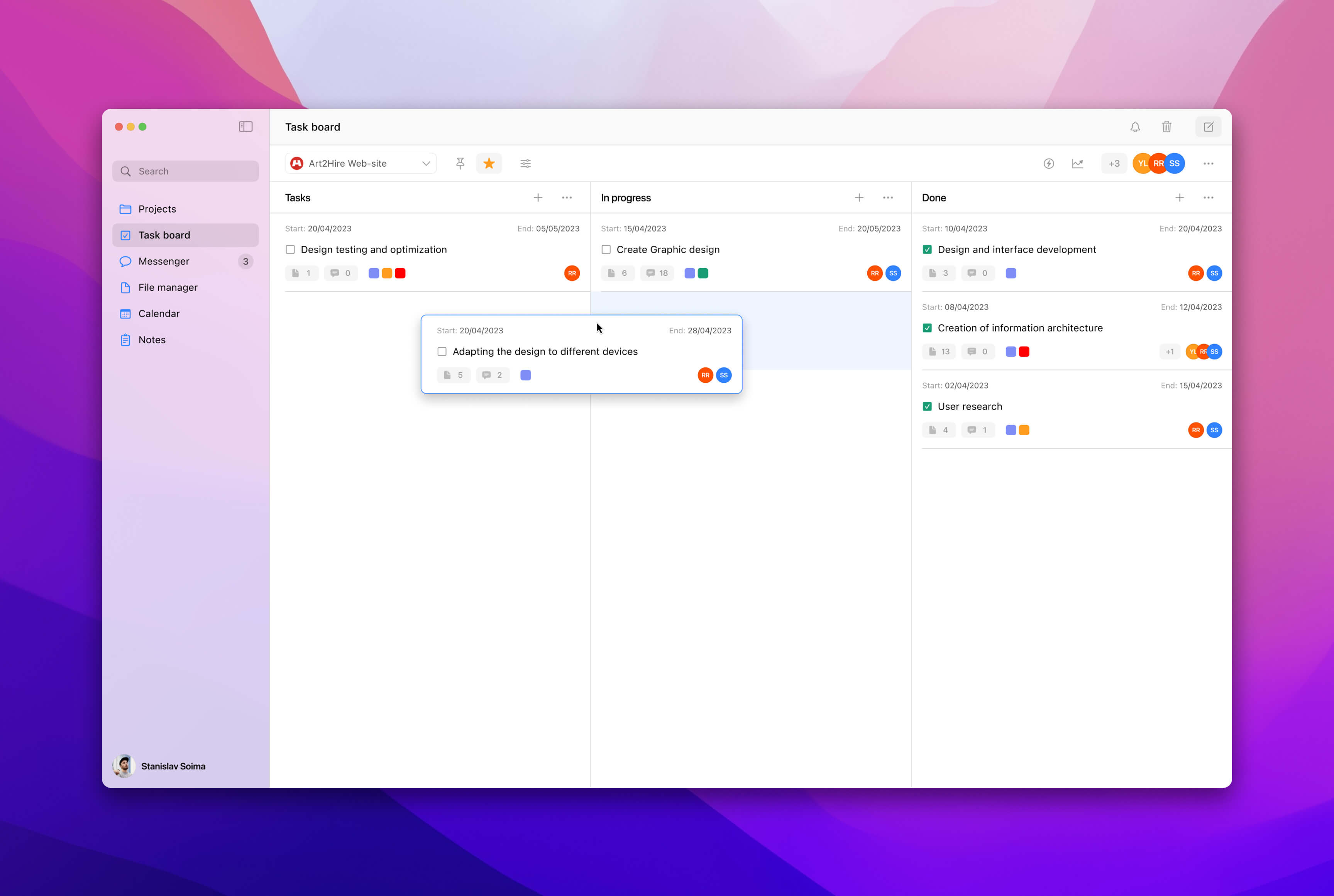Image resolution: width=1334 pixels, height=896 pixels.
Task: Click the red label swatch on Design testing
Action: click(400, 273)
